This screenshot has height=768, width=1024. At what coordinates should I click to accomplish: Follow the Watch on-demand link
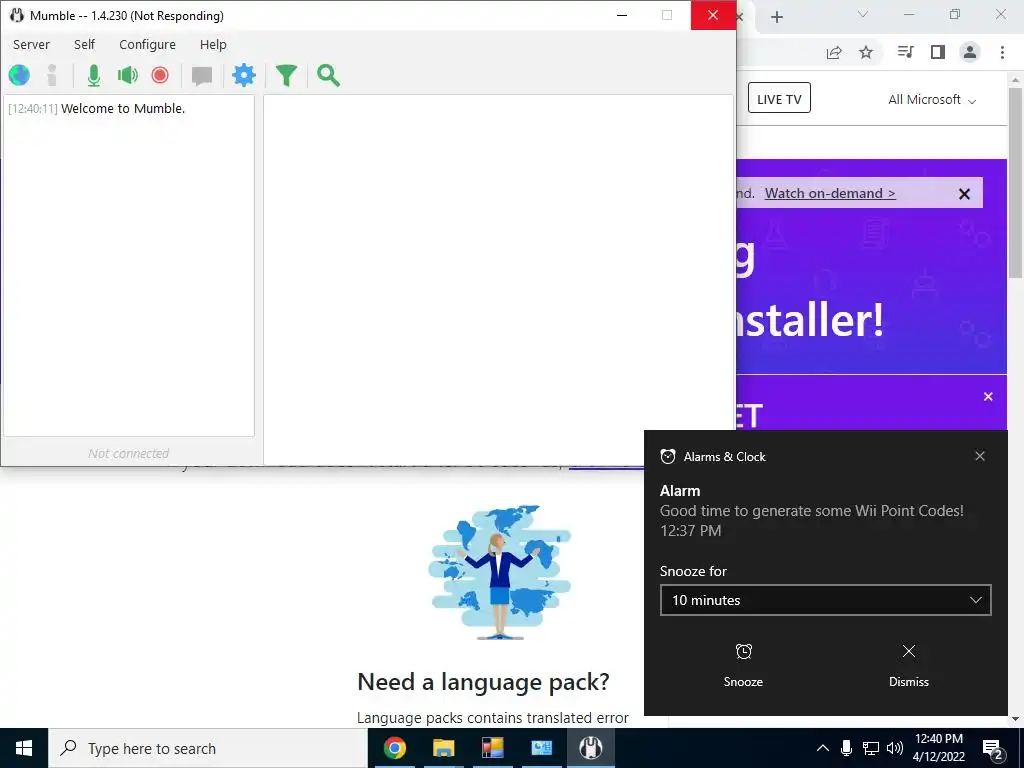tap(830, 193)
